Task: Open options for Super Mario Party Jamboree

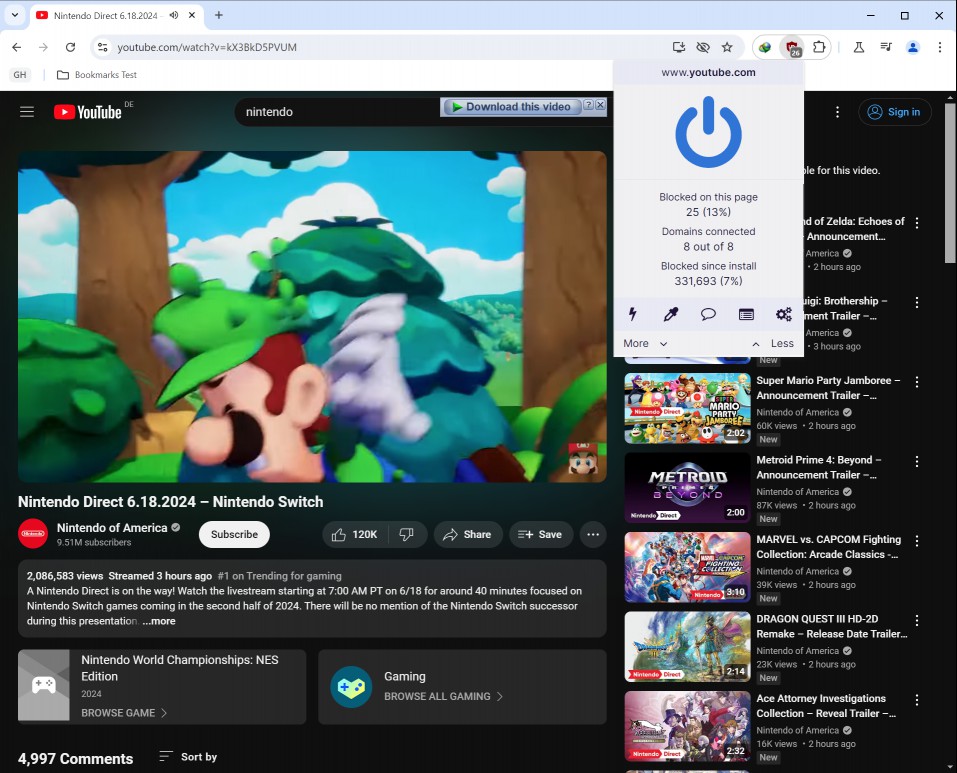Action: [917, 382]
